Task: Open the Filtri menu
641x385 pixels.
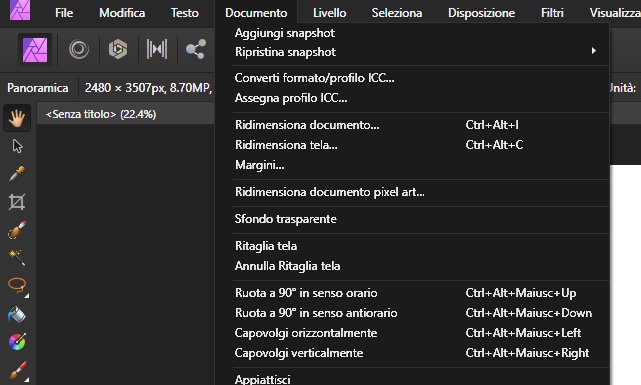Action: pyautogui.click(x=552, y=13)
